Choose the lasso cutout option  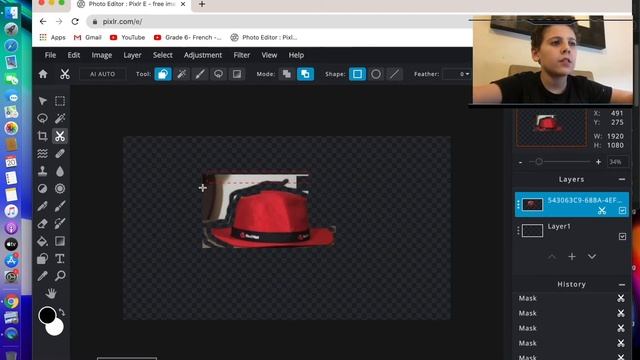218,74
